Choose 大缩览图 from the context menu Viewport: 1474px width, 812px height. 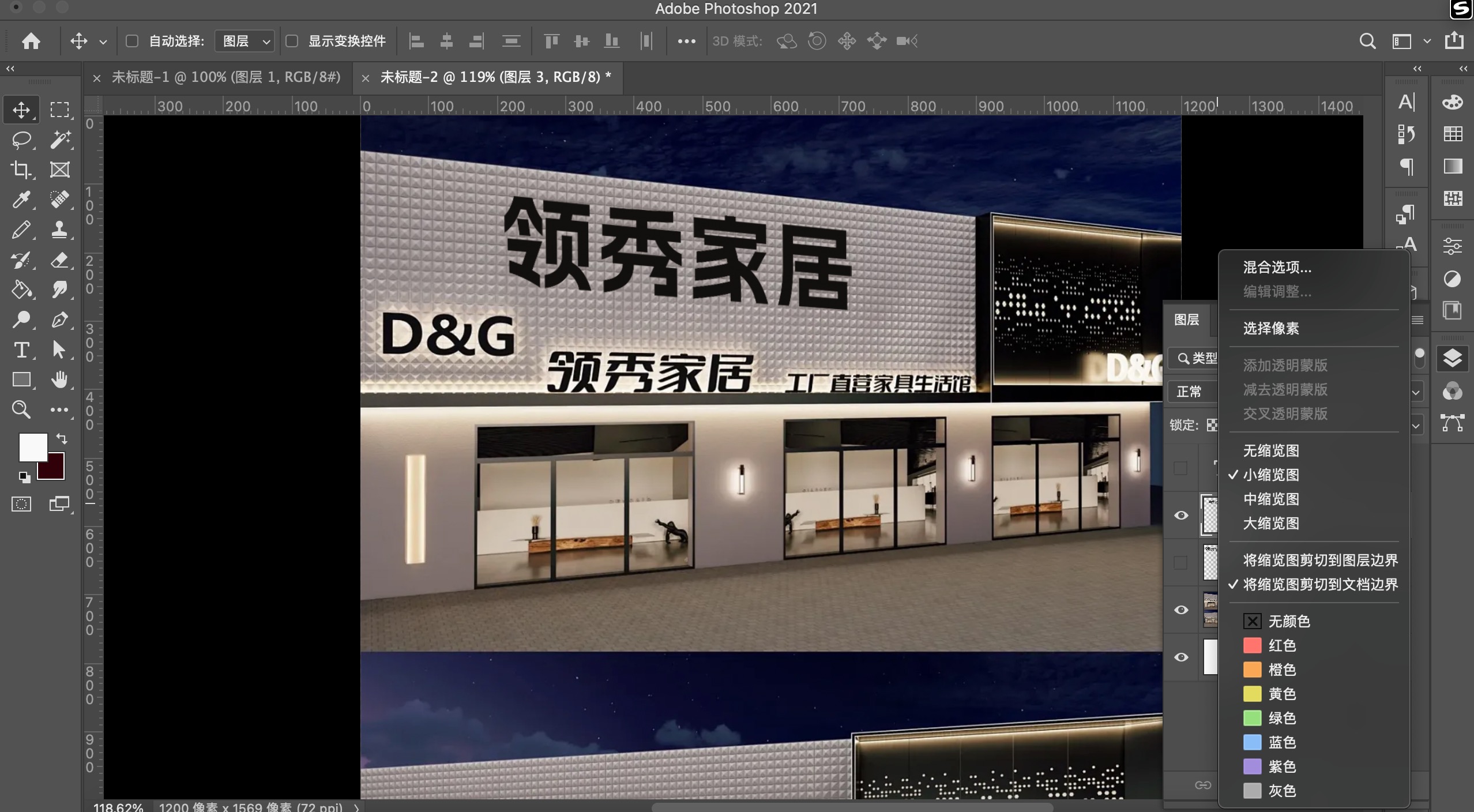coord(1271,523)
